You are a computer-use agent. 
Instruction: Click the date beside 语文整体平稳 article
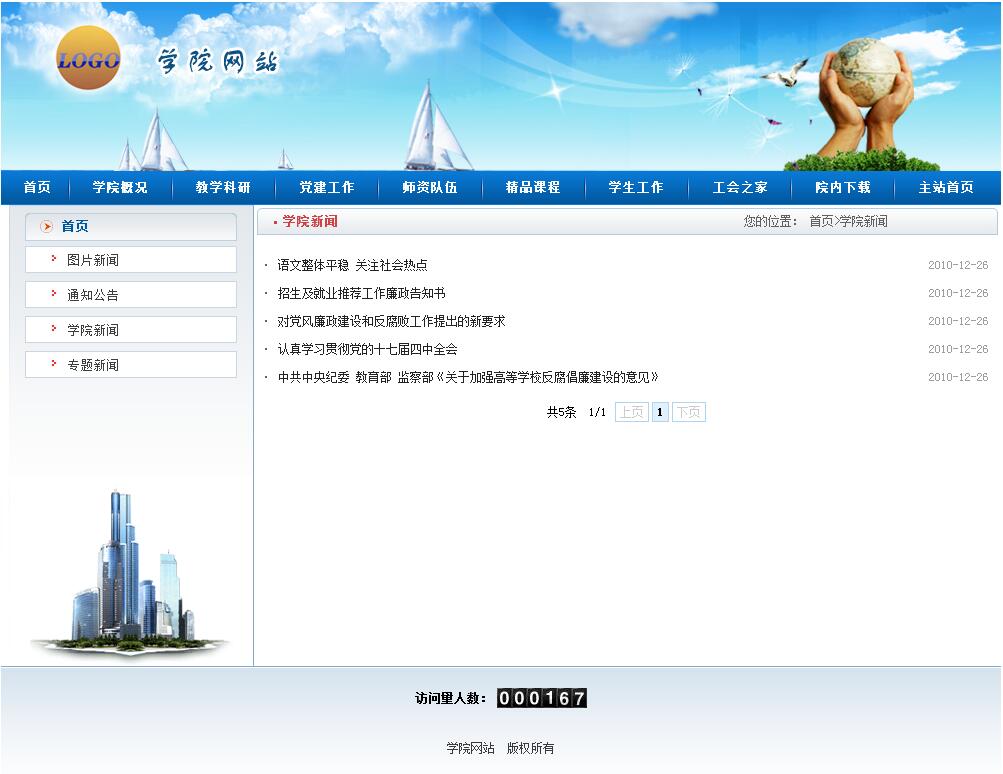pyautogui.click(x=958, y=265)
